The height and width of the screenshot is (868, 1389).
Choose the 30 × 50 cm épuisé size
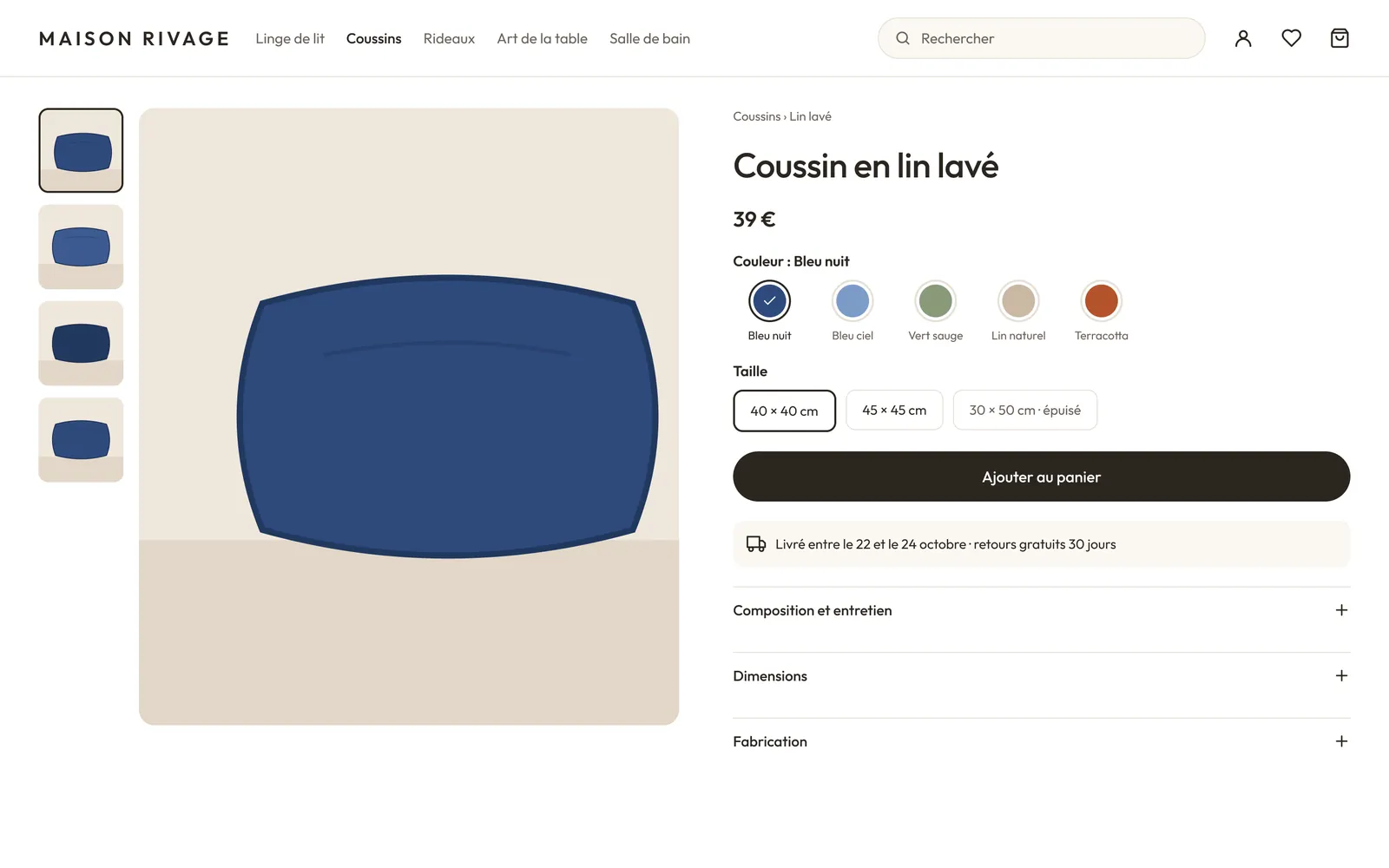1025,410
